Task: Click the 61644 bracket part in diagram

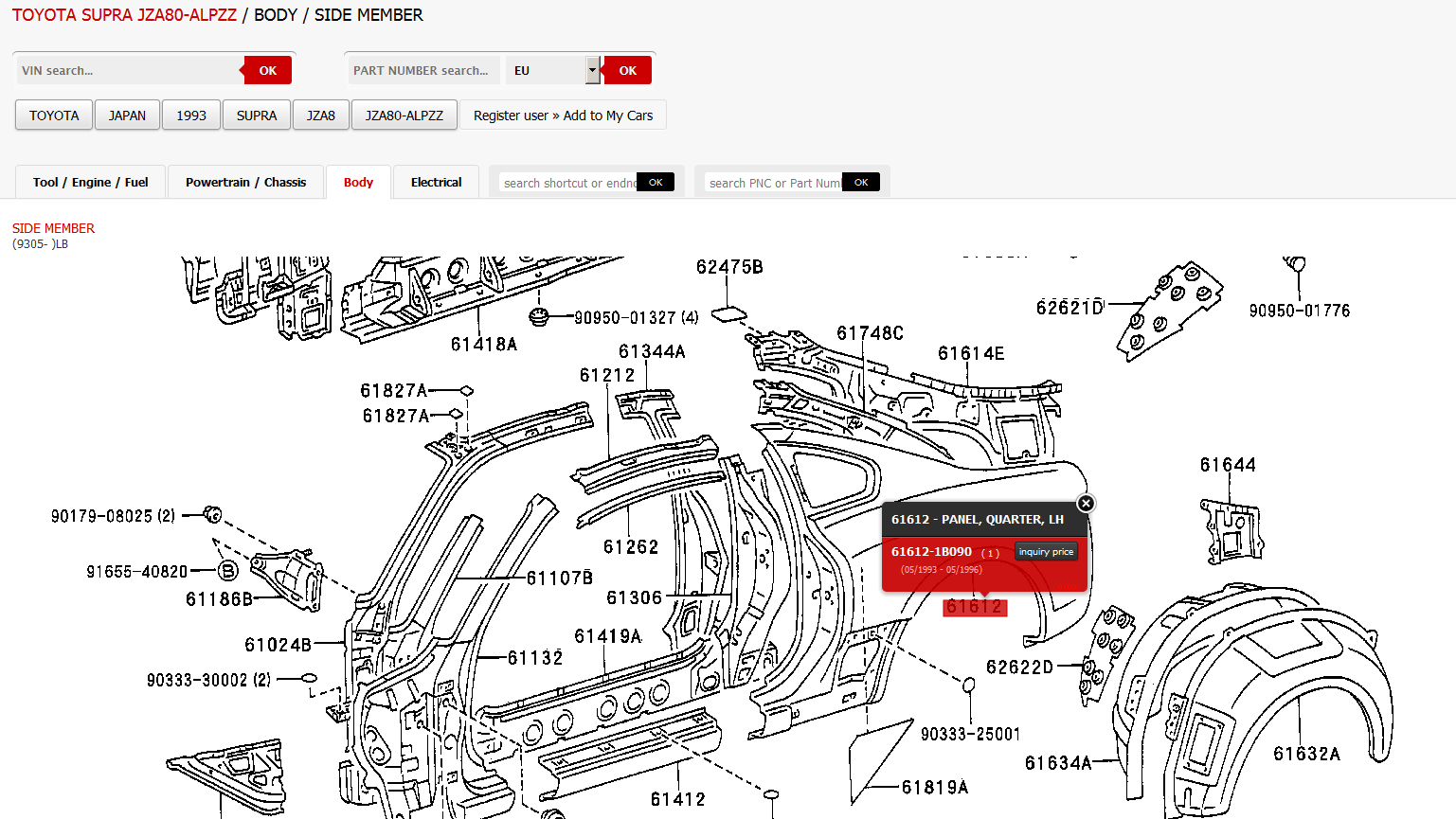Action: tap(1231, 530)
